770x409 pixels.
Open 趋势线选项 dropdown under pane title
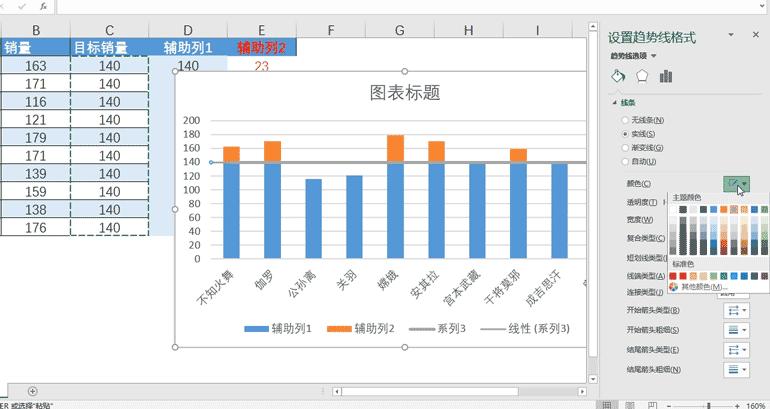(x=633, y=56)
